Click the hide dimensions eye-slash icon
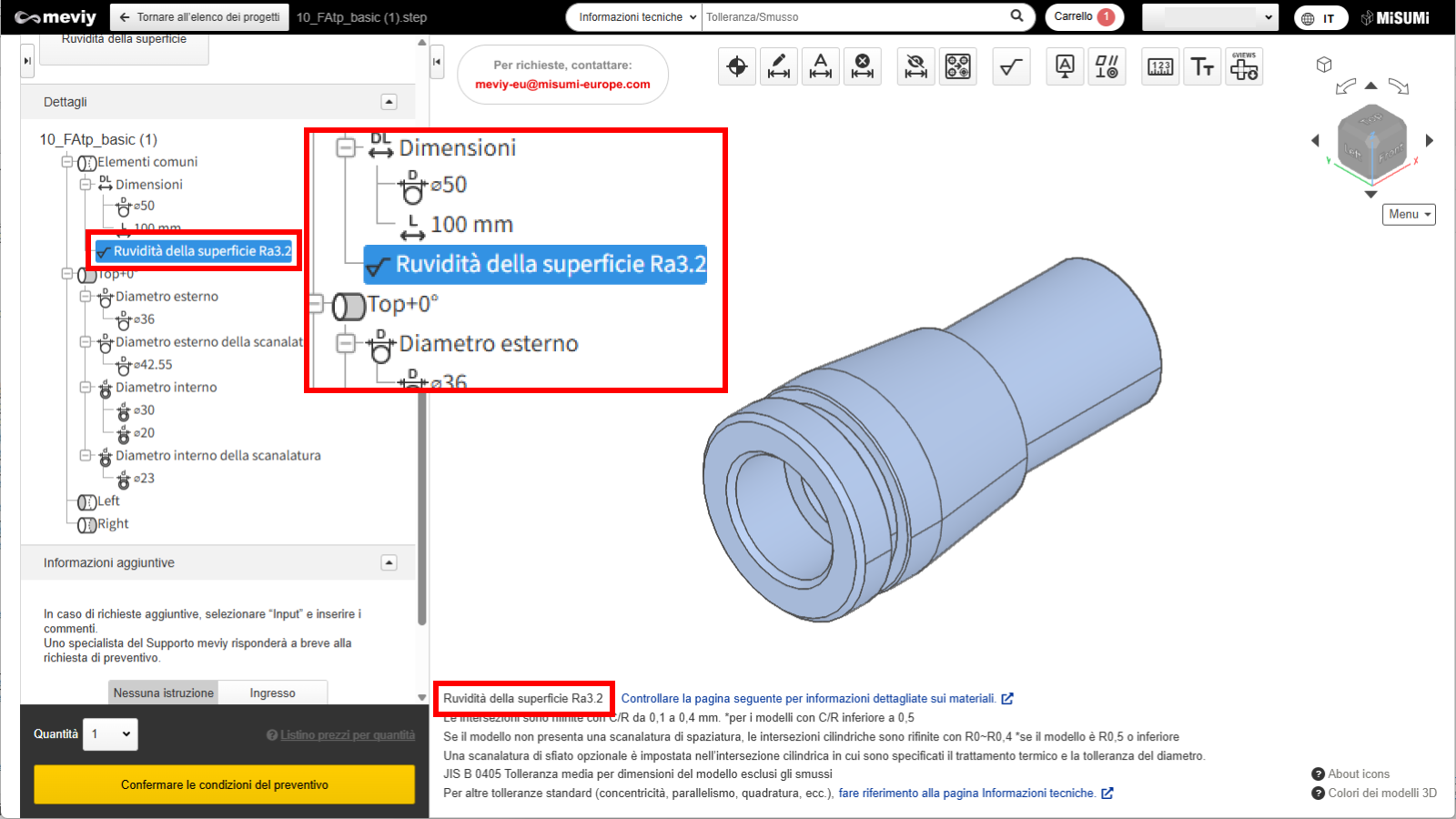This screenshot has height=819, width=1456. (915, 66)
